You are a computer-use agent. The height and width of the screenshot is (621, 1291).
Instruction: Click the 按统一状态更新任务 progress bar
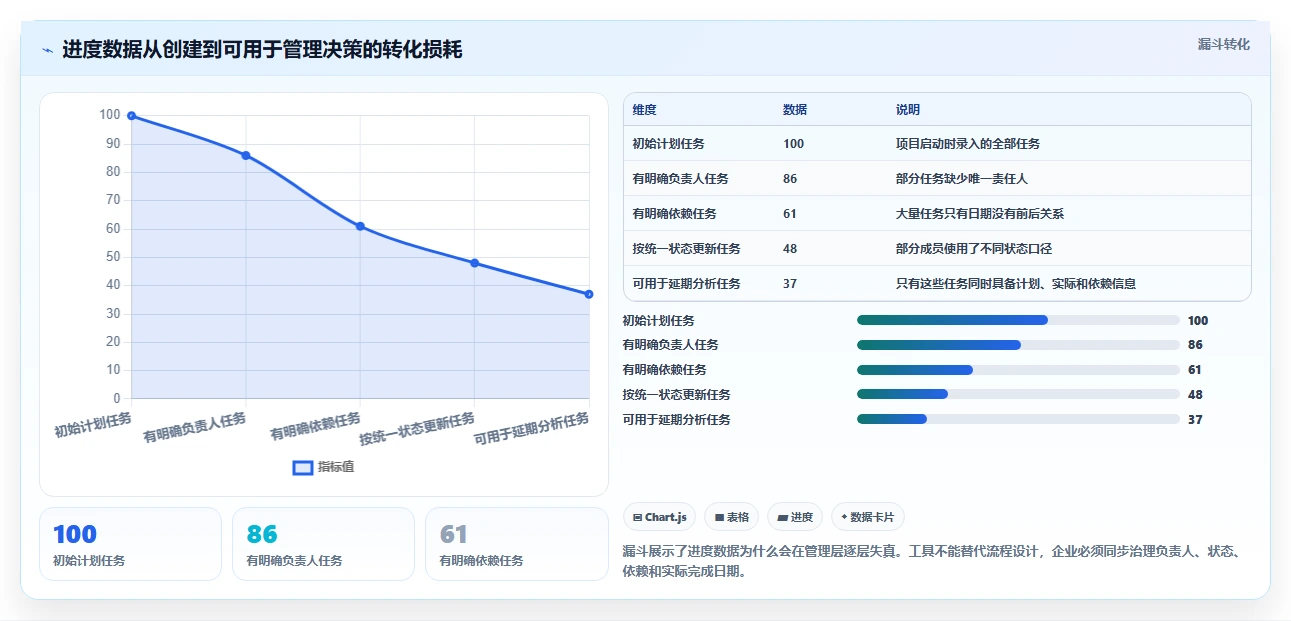click(x=1018, y=395)
